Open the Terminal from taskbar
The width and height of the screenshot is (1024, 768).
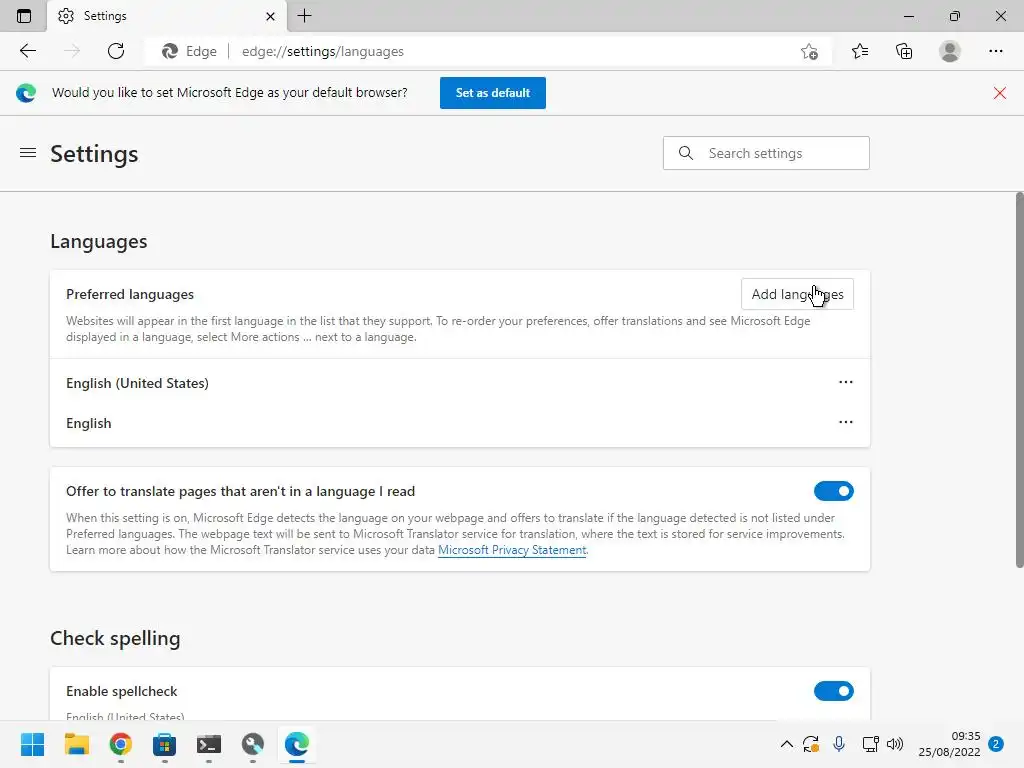pyautogui.click(x=209, y=744)
